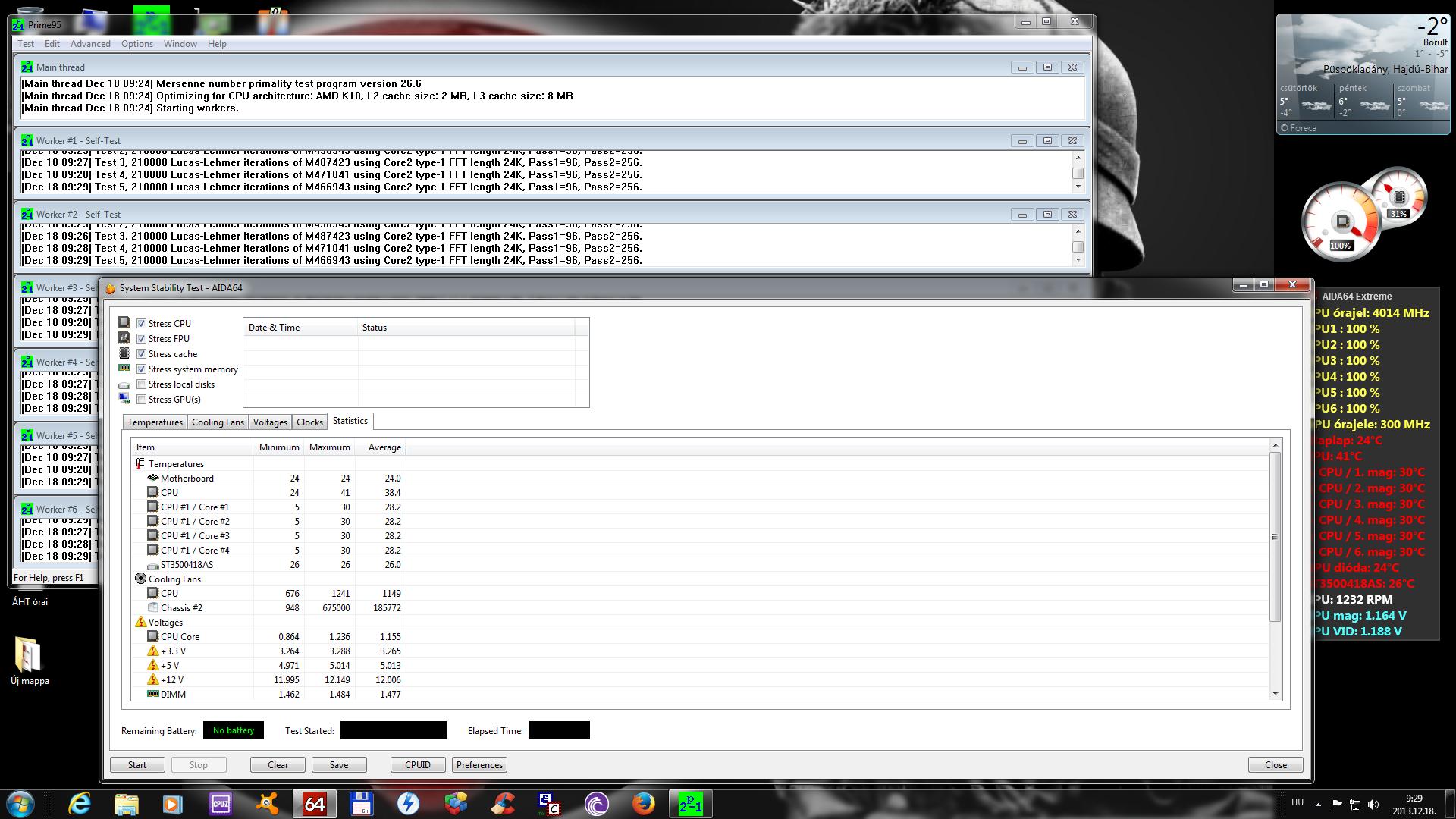
Task: Show hidden tray icons arrow
Action: coord(1318,804)
